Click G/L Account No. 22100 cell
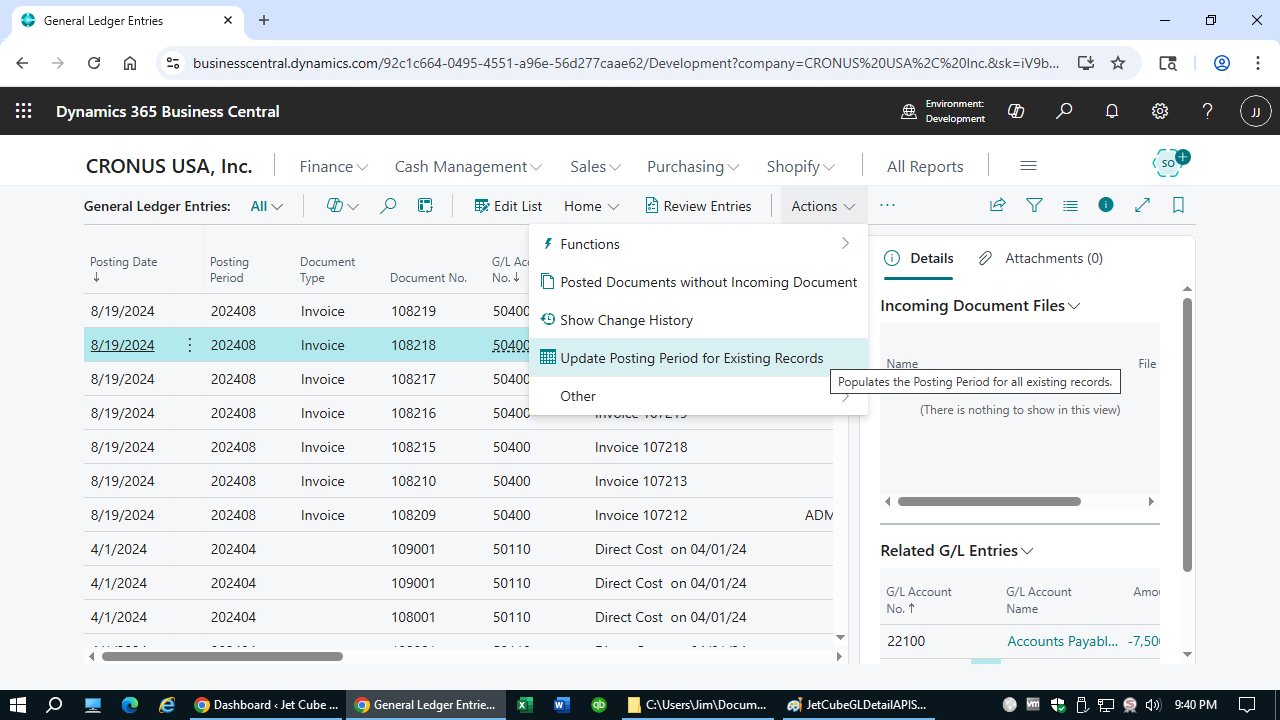This screenshot has height=720, width=1280. [905, 641]
